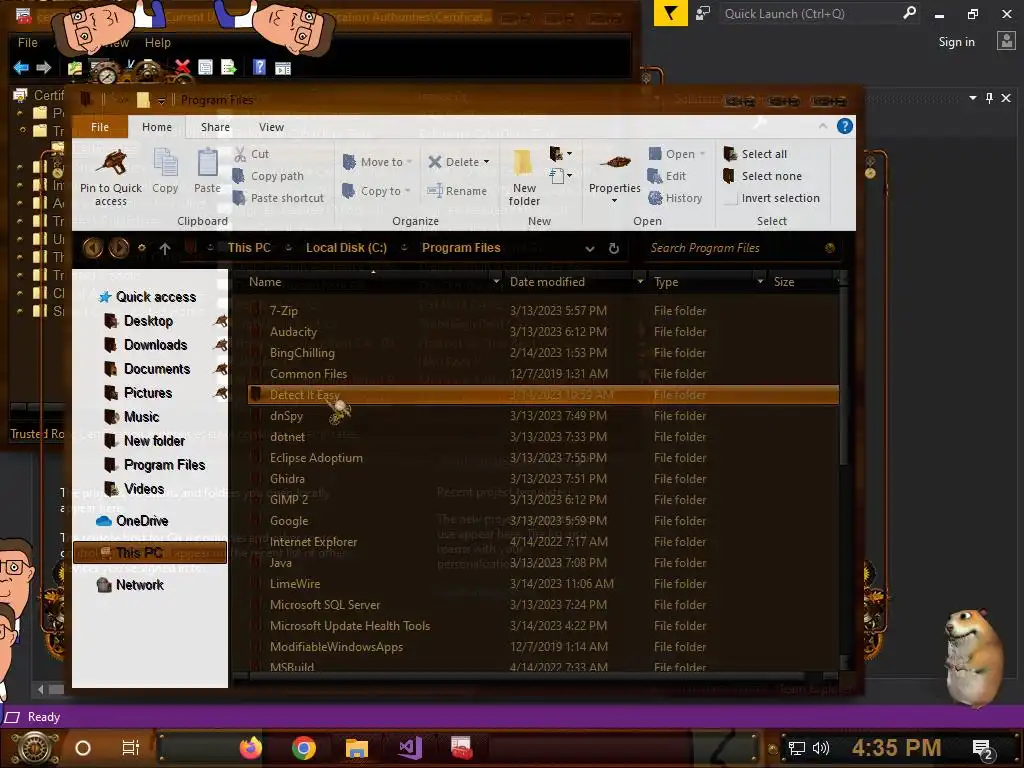Click the Visual Studio feedback icon

[703, 13]
